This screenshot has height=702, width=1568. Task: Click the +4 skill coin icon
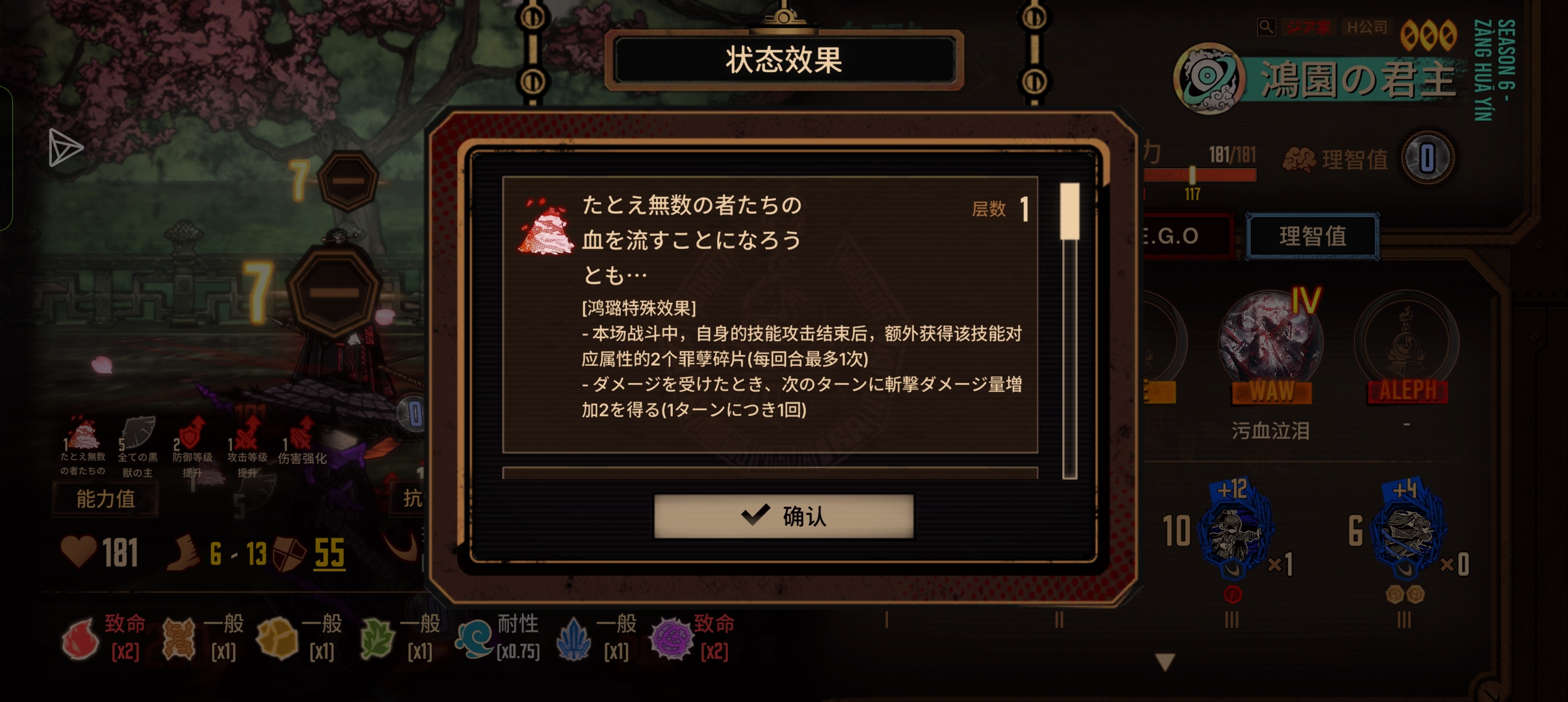click(1407, 530)
